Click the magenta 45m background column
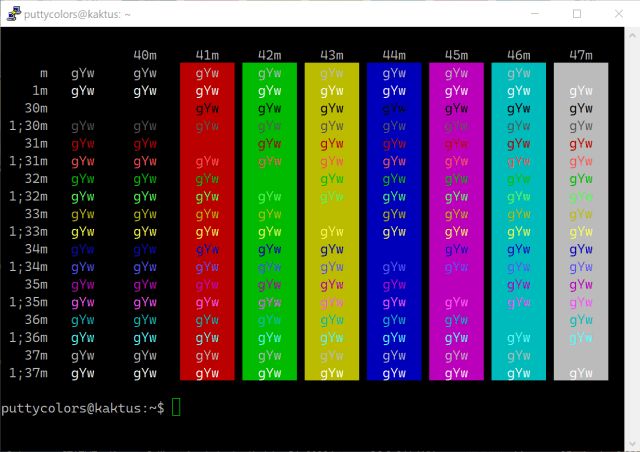Image resolution: width=640 pixels, height=452 pixels. [x=456, y=220]
